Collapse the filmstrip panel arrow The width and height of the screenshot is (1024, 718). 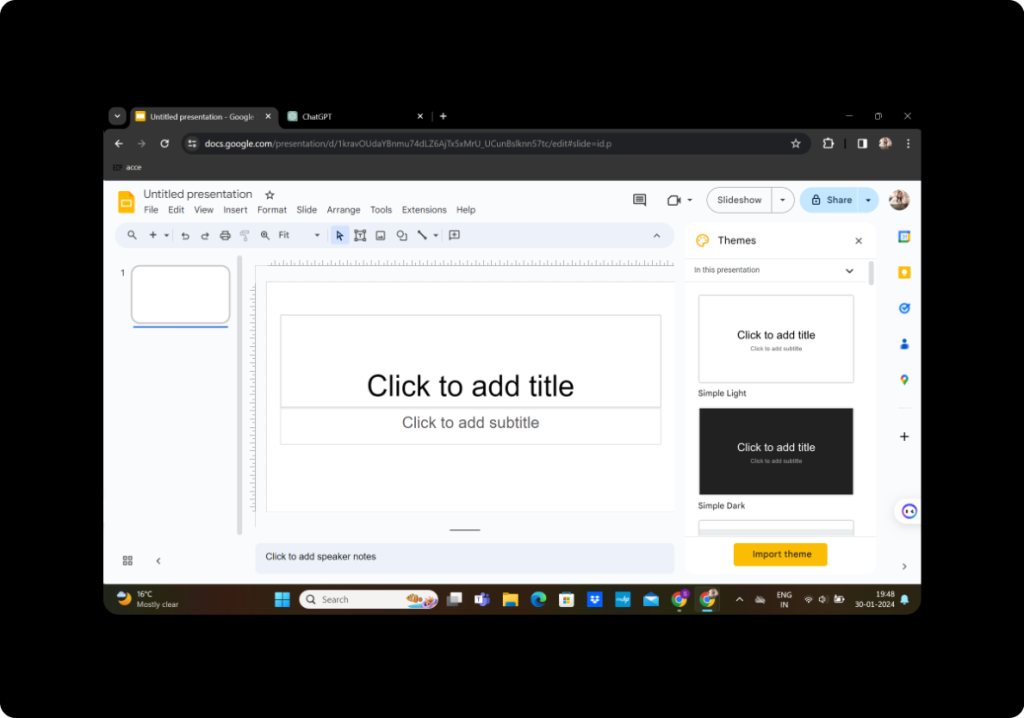pos(158,561)
